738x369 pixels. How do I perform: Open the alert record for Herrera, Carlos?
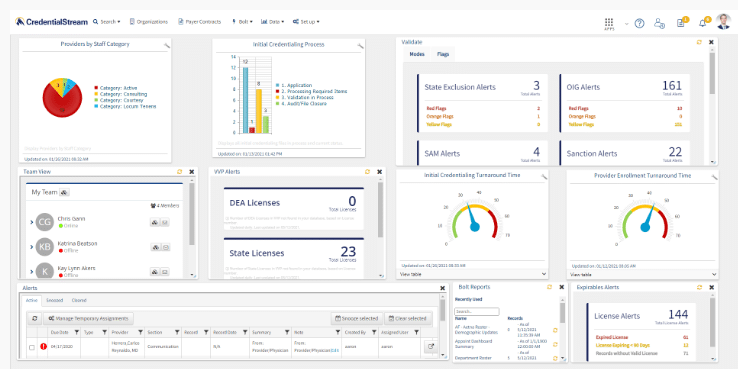tap(431, 347)
